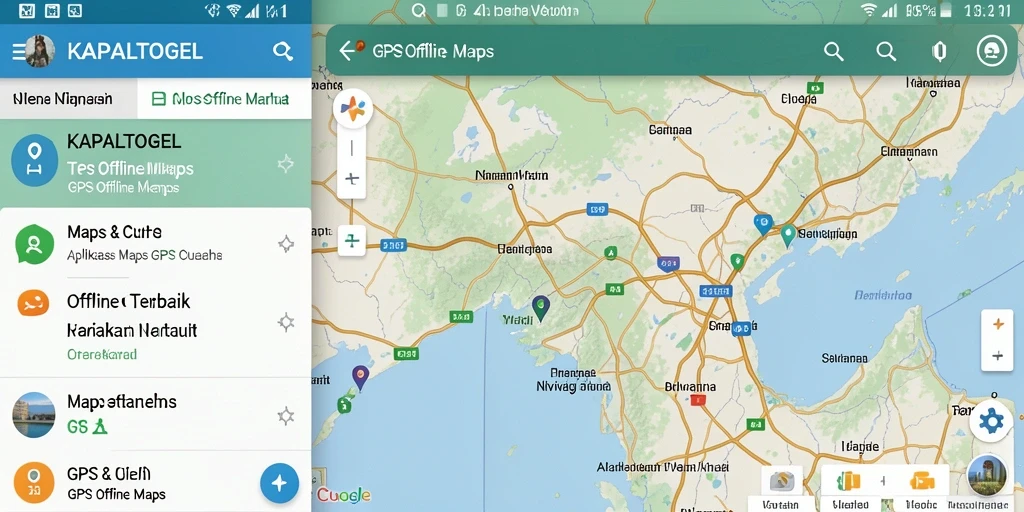Tap the orange icon for Offline Terbaik
This screenshot has height=512, width=1024.
[33, 303]
